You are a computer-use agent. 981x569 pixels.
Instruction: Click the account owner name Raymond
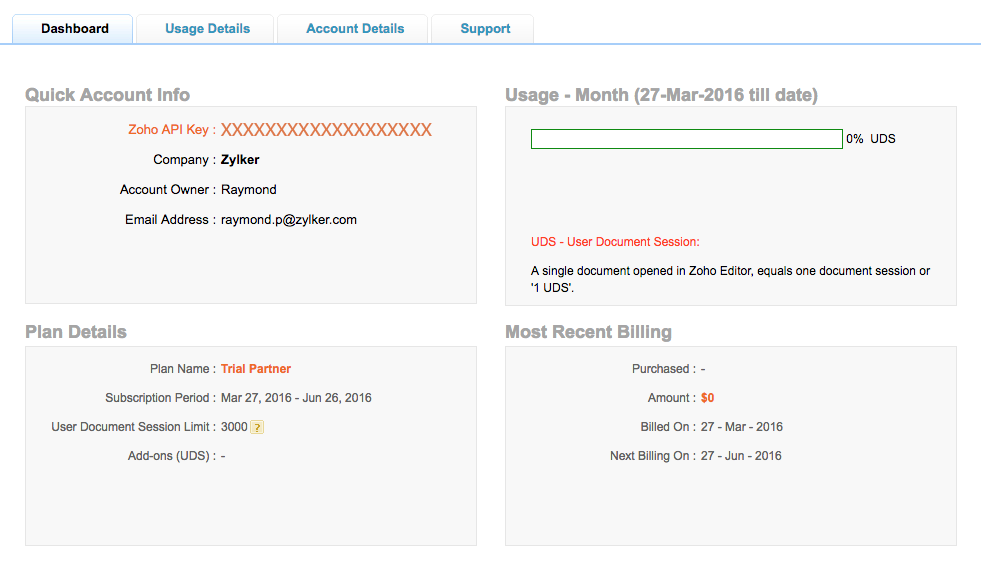point(249,190)
